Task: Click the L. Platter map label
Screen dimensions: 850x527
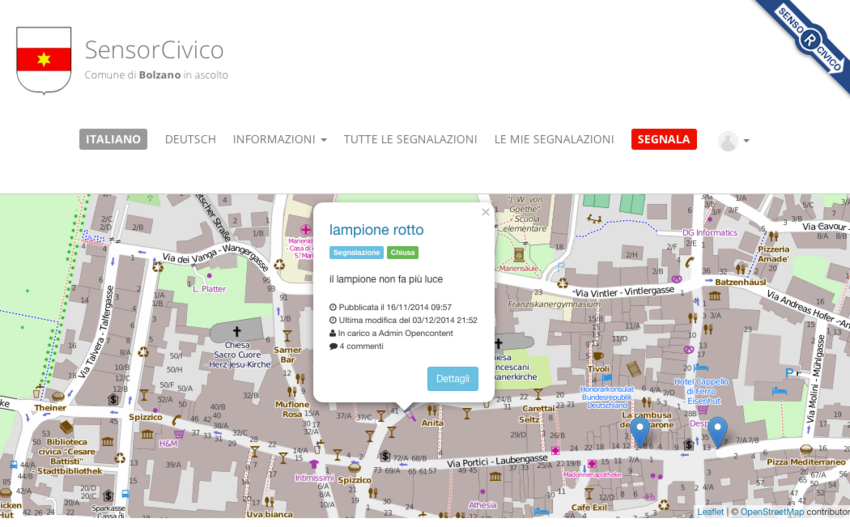Action: (x=209, y=289)
